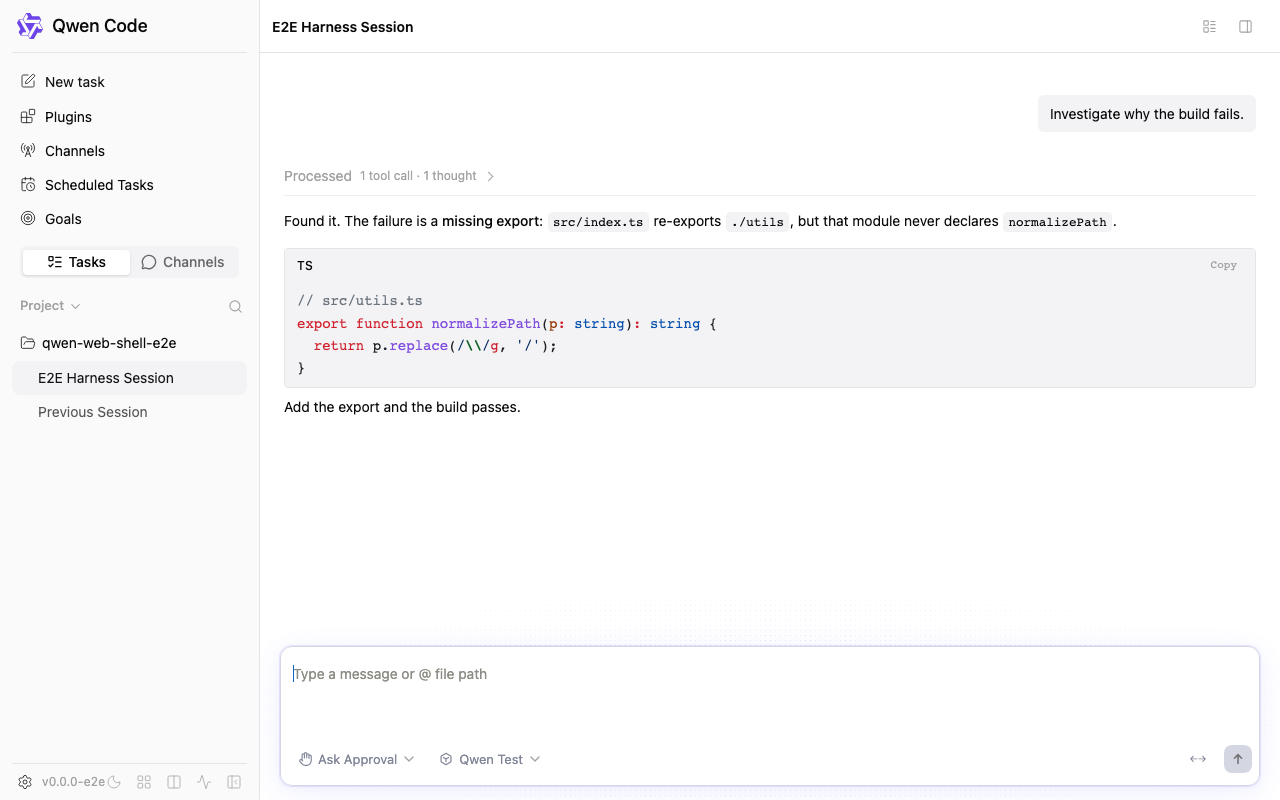Toggle dark mode with moon icon

tap(114, 782)
